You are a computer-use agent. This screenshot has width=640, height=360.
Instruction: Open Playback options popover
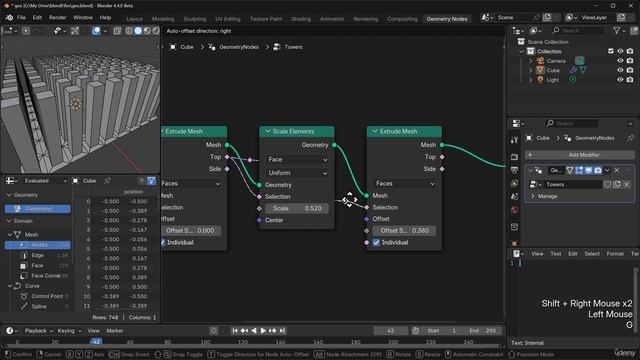tap(39, 331)
